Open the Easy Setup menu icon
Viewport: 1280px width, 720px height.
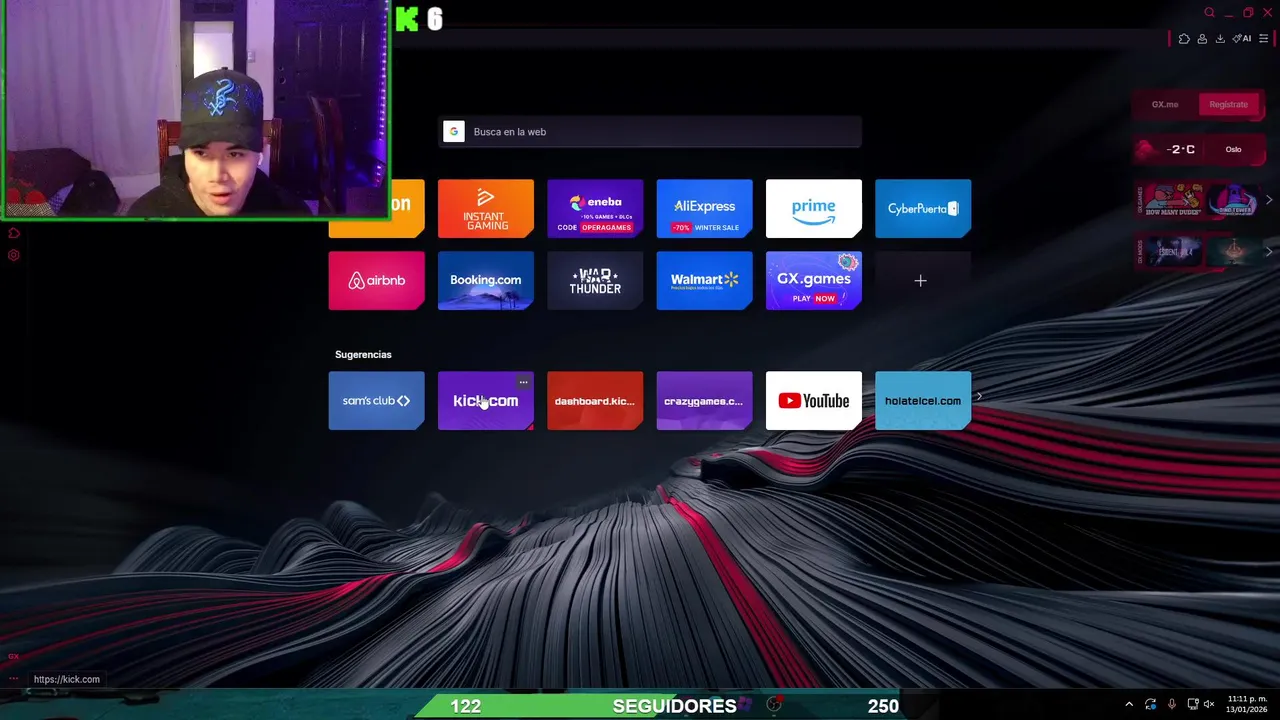click(1264, 39)
